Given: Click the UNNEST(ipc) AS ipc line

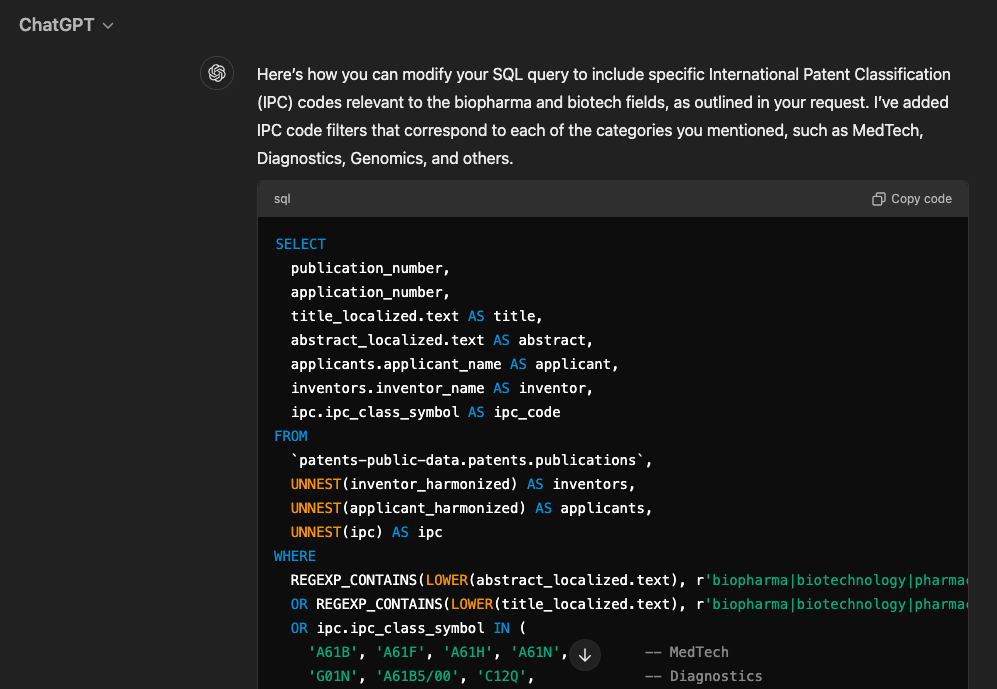Looking at the screenshot, I should pos(366,532).
